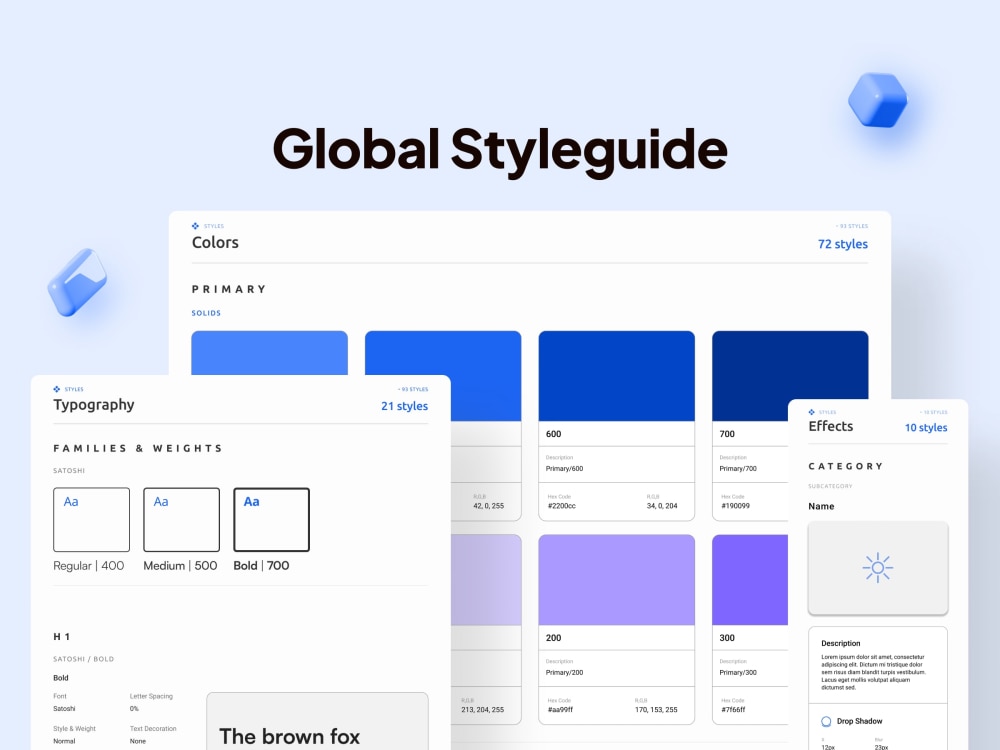Select the Medium 500 Aa sample box
This screenshot has height=750, width=1000.
[x=181, y=520]
